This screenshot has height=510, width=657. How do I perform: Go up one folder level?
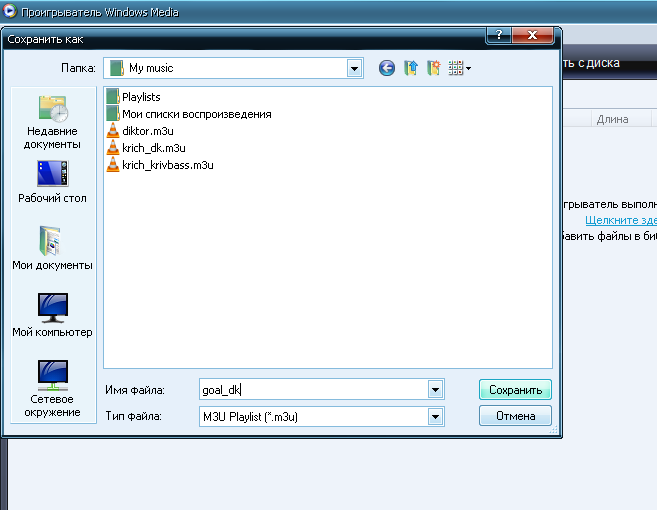point(411,68)
